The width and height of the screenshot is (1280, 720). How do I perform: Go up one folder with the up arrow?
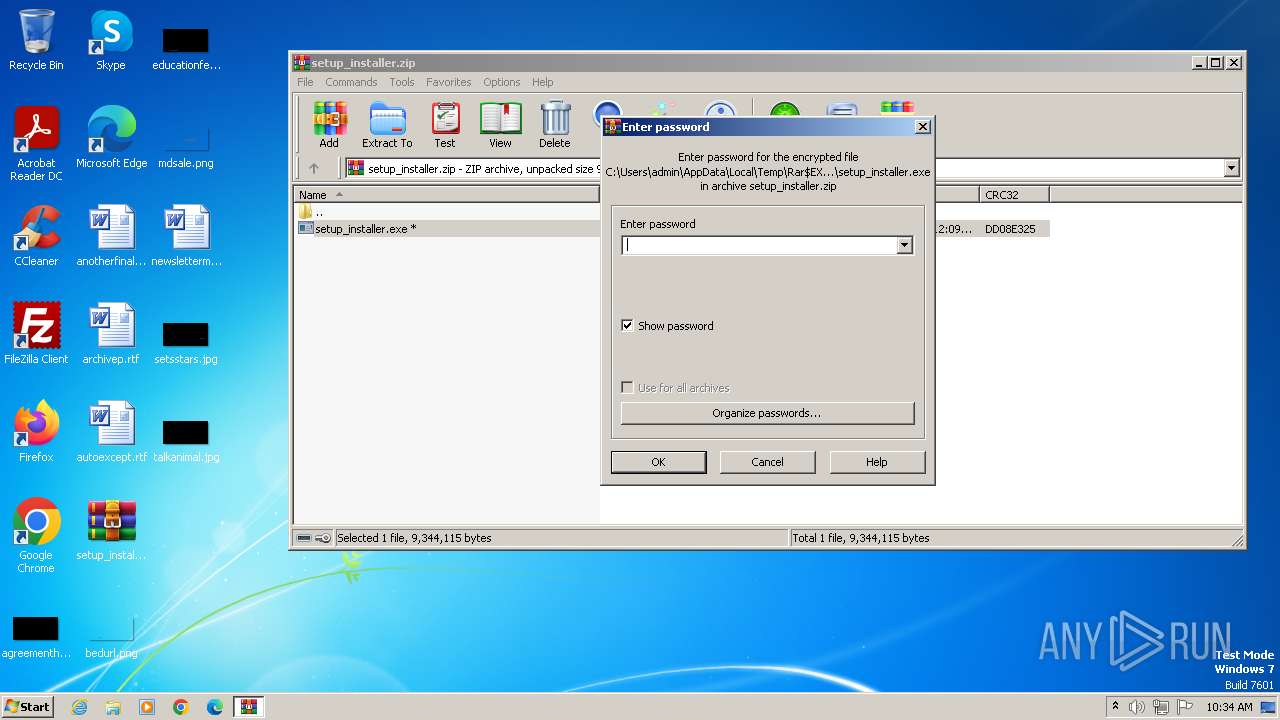[x=314, y=168]
